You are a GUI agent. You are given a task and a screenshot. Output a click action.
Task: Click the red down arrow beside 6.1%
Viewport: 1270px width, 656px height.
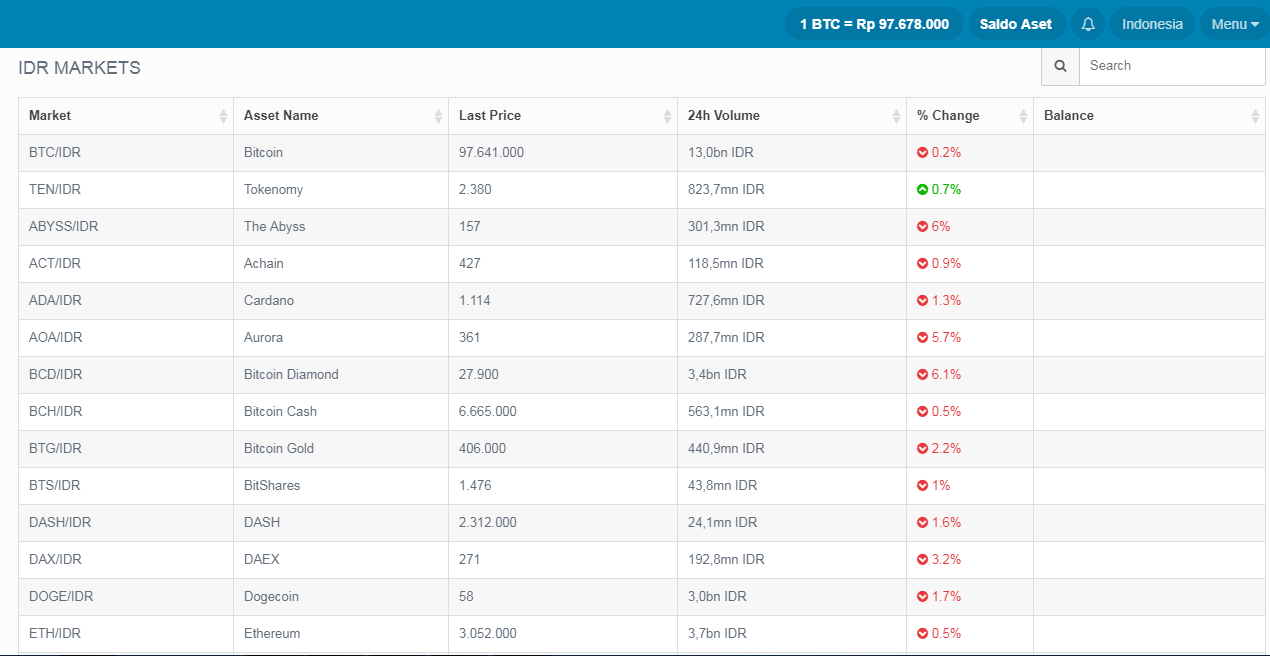tap(922, 375)
